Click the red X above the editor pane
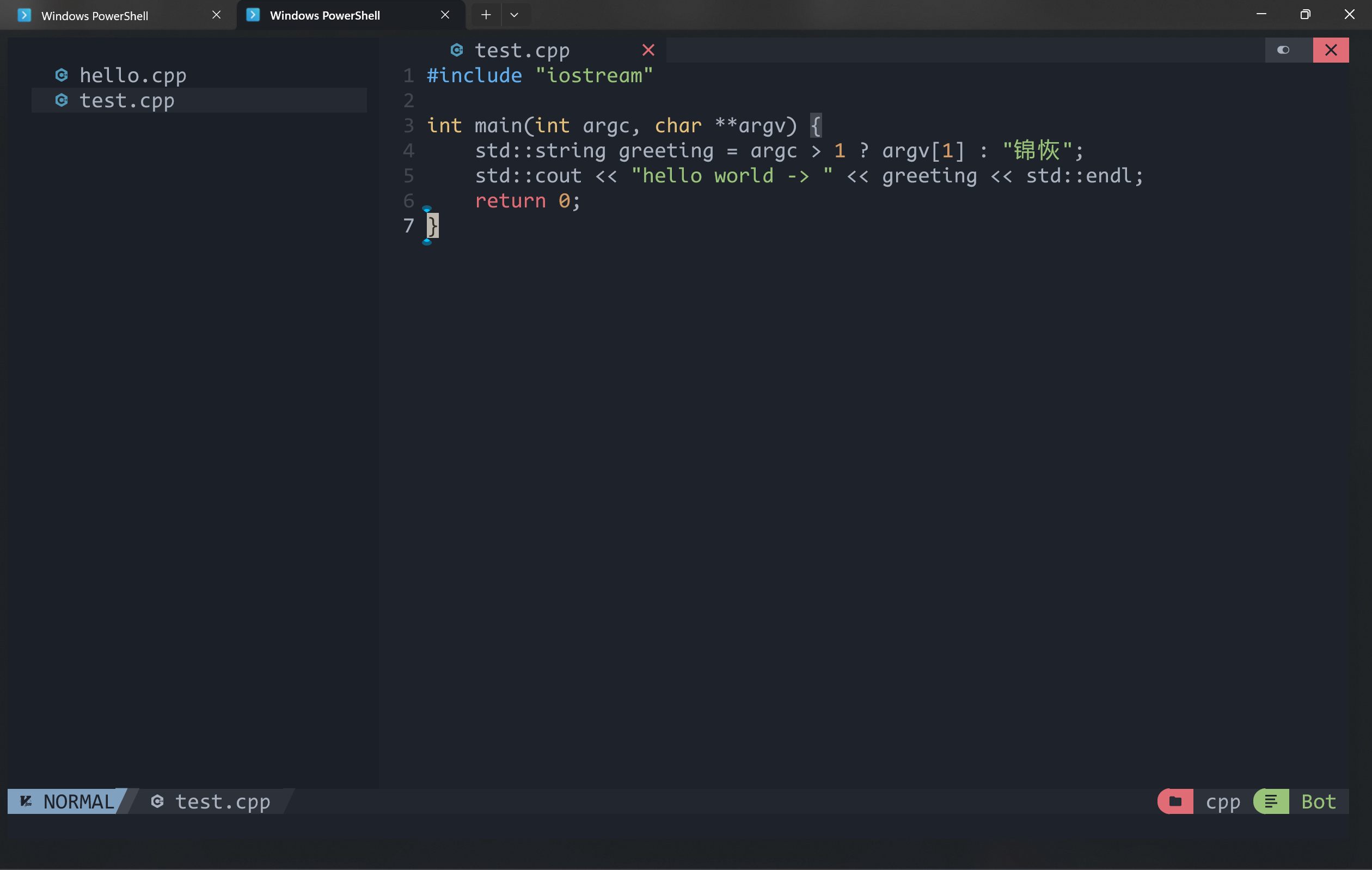This screenshot has height=870, width=1372. point(1331,50)
